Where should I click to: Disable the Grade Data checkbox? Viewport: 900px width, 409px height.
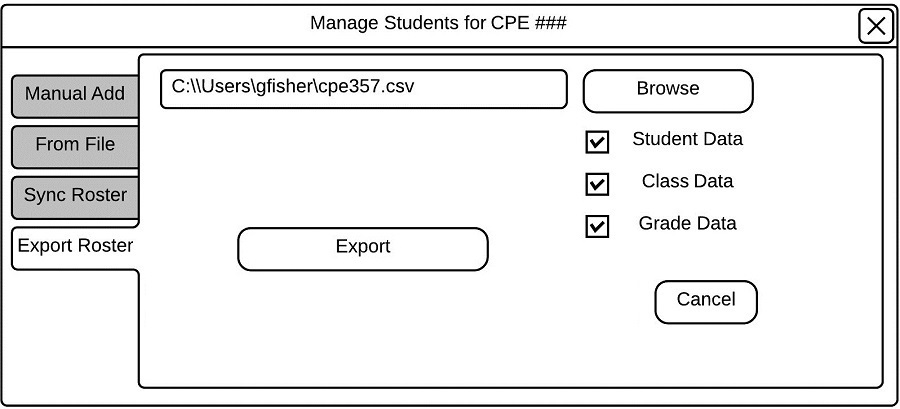[x=597, y=226]
